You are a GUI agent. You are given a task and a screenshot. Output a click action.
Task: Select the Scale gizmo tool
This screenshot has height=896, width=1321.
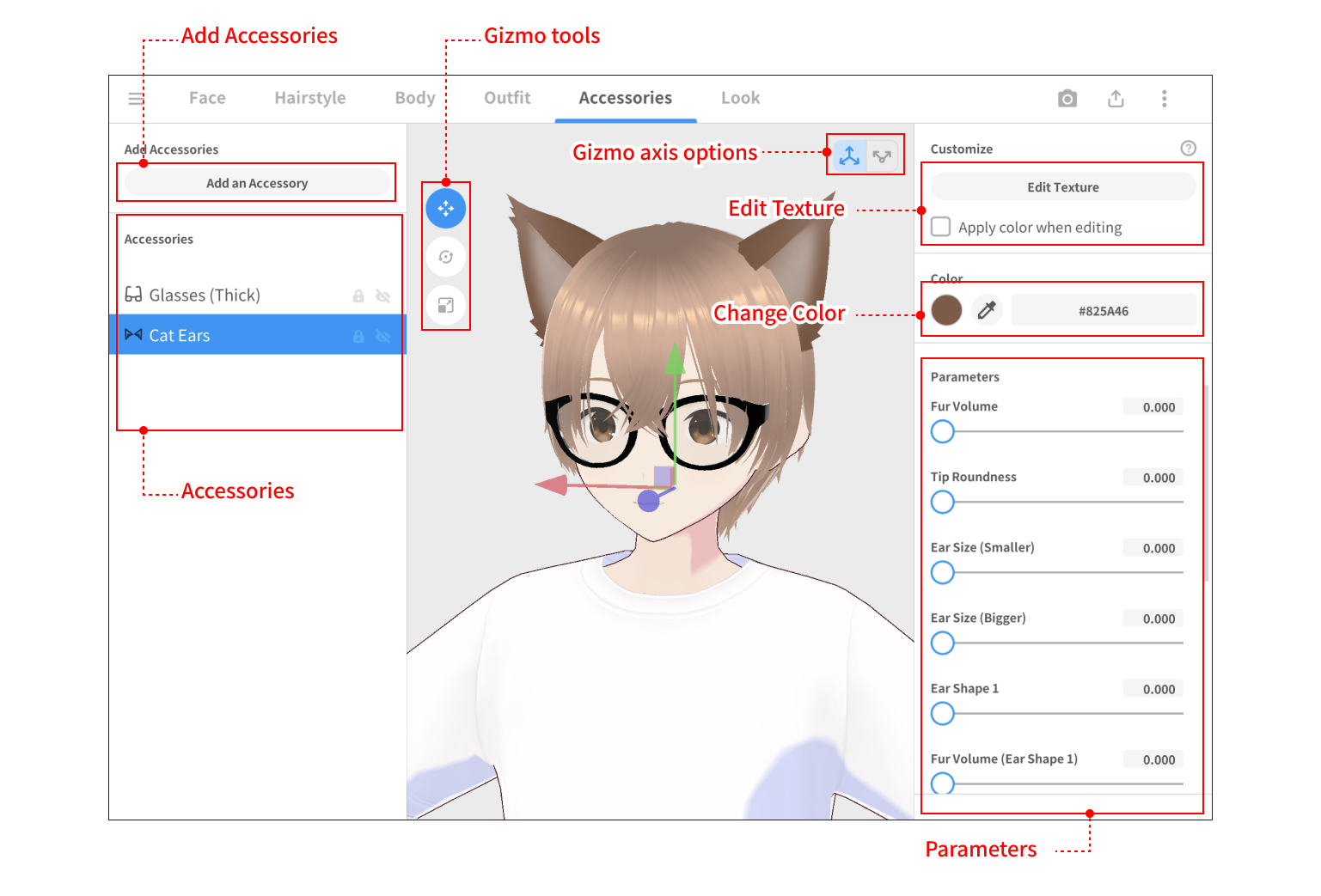(445, 305)
